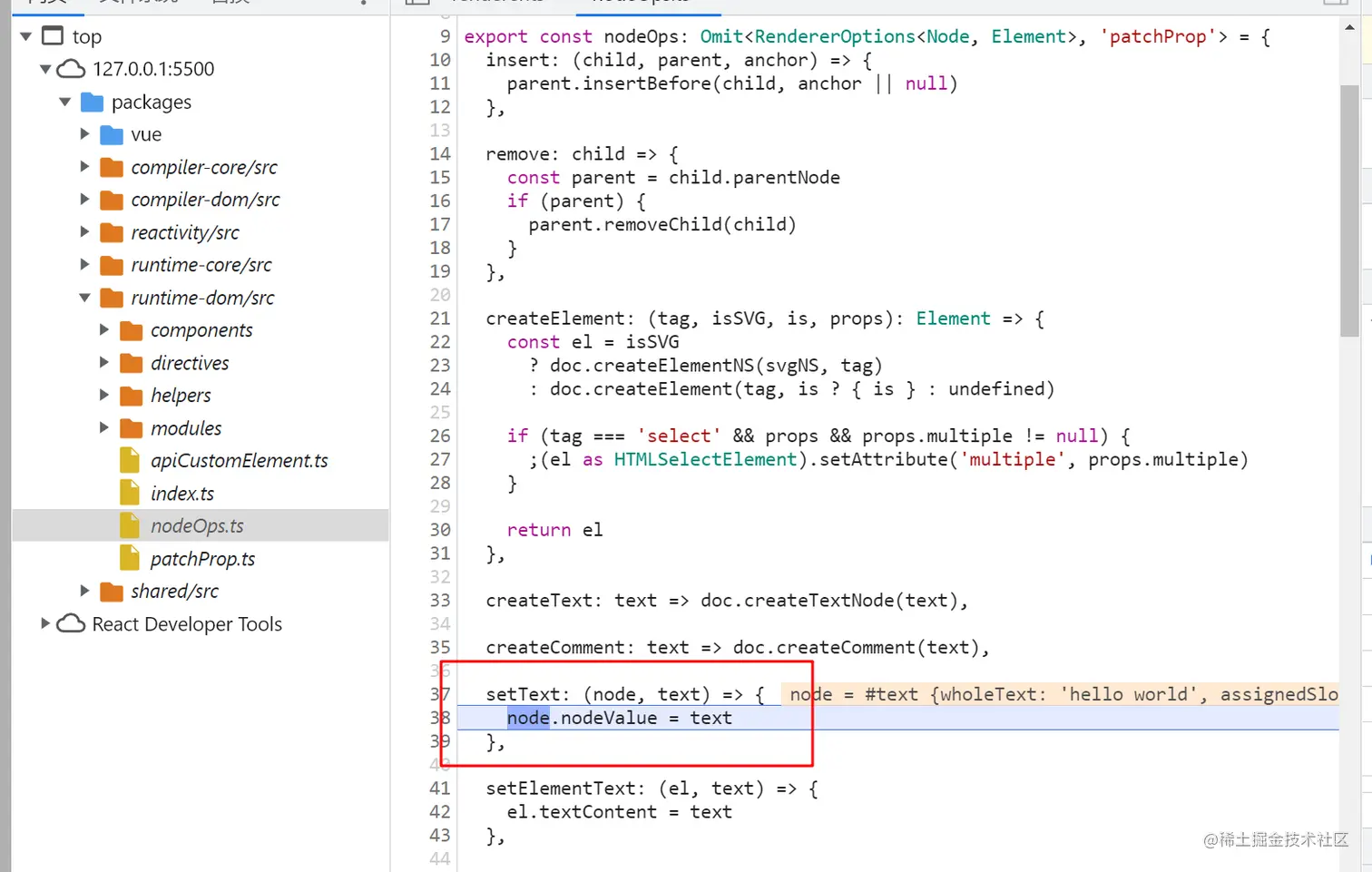Open the patchProp.ts file label
Viewport: 1372px width, 872px height.
202,559
